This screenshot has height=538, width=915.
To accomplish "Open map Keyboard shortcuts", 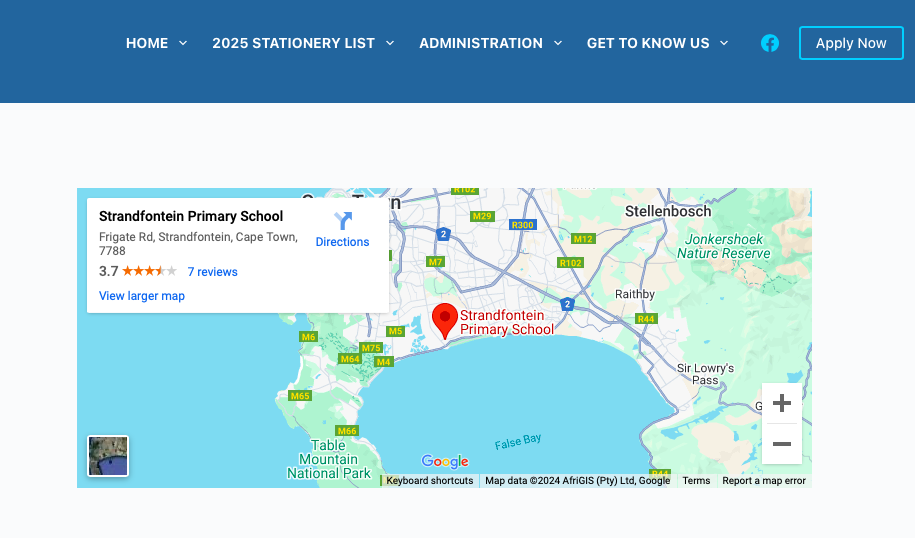I will [x=429, y=481].
